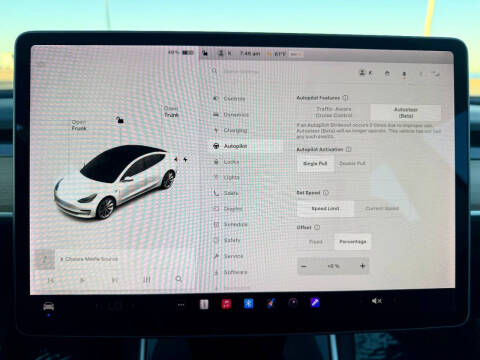Choose Fixed offset mode
The height and width of the screenshot is (360, 480).
click(x=315, y=241)
